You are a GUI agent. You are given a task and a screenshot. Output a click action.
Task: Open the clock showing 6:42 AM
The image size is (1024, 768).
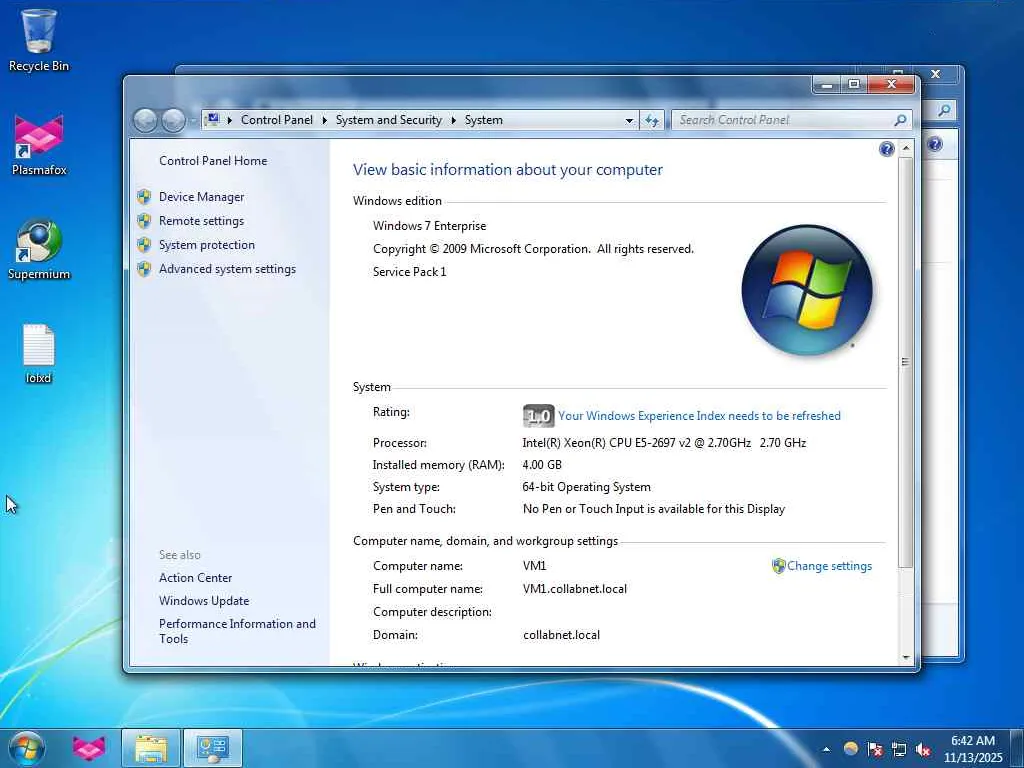tap(973, 748)
